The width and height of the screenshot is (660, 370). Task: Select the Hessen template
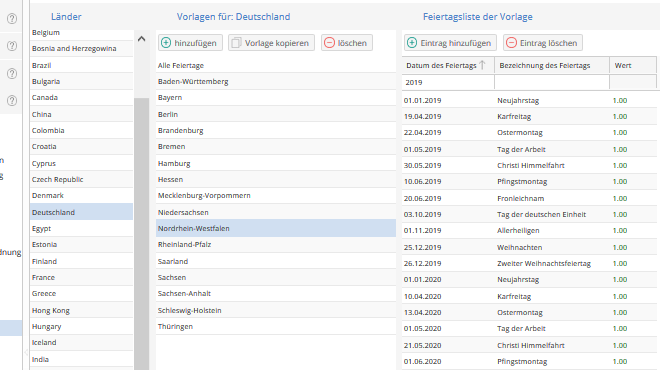(x=276, y=179)
